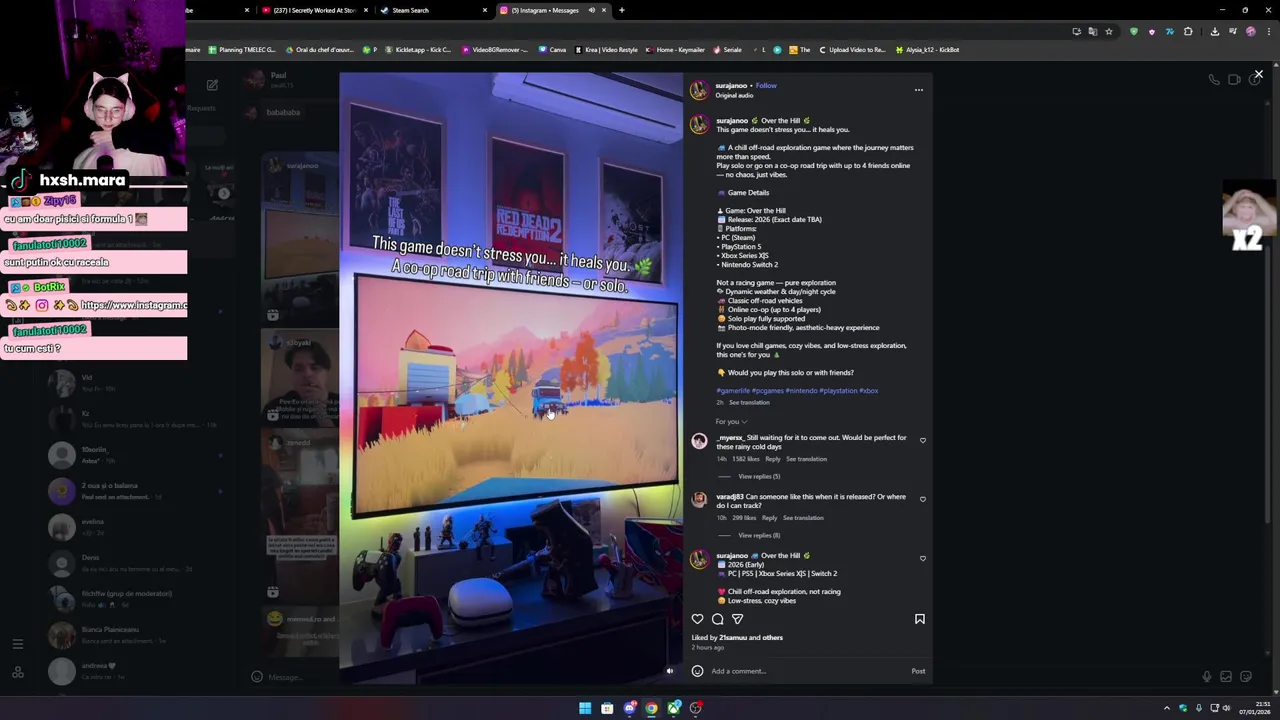Open sticker icon in chat bar
This screenshot has height=720, width=1280.
[1246, 677]
